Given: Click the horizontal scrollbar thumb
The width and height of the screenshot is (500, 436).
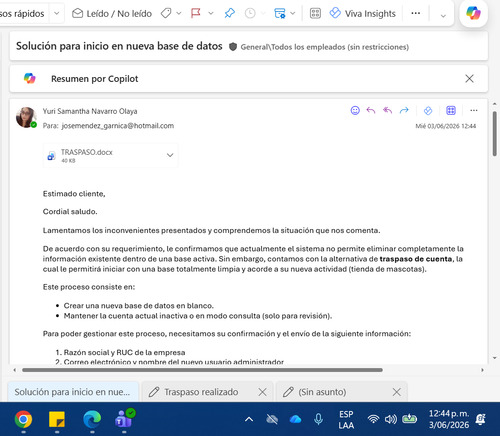Looking at the screenshot, I should [x=202, y=370].
